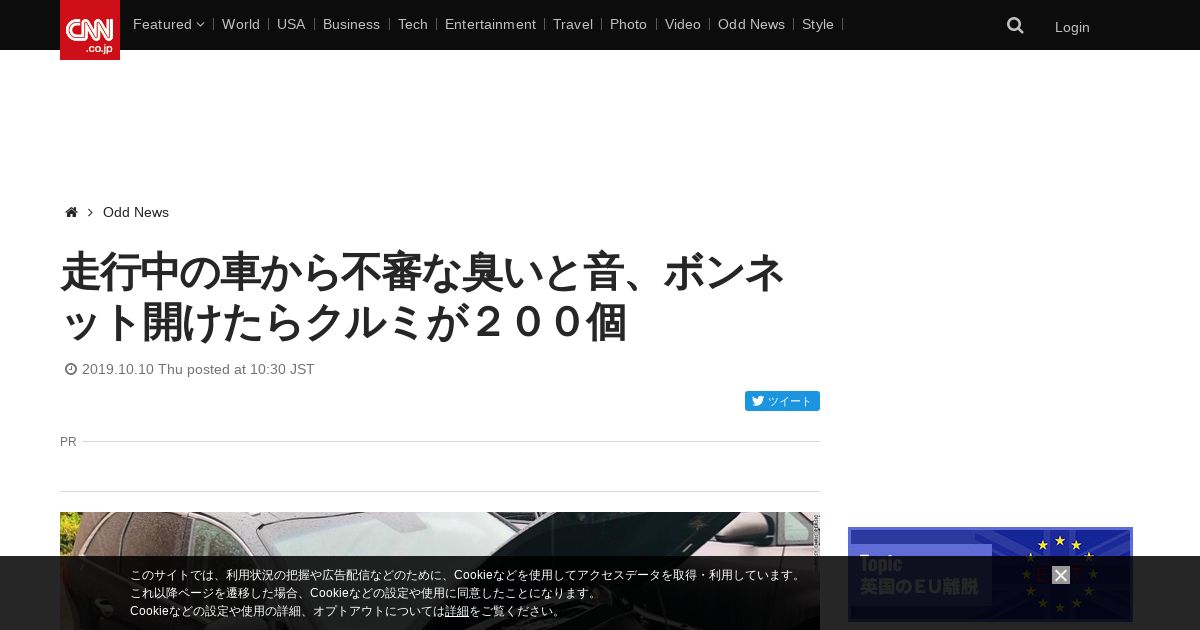This screenshot has width=1200, height=630.
Task: Open the Business section
Action: (351, 24)
